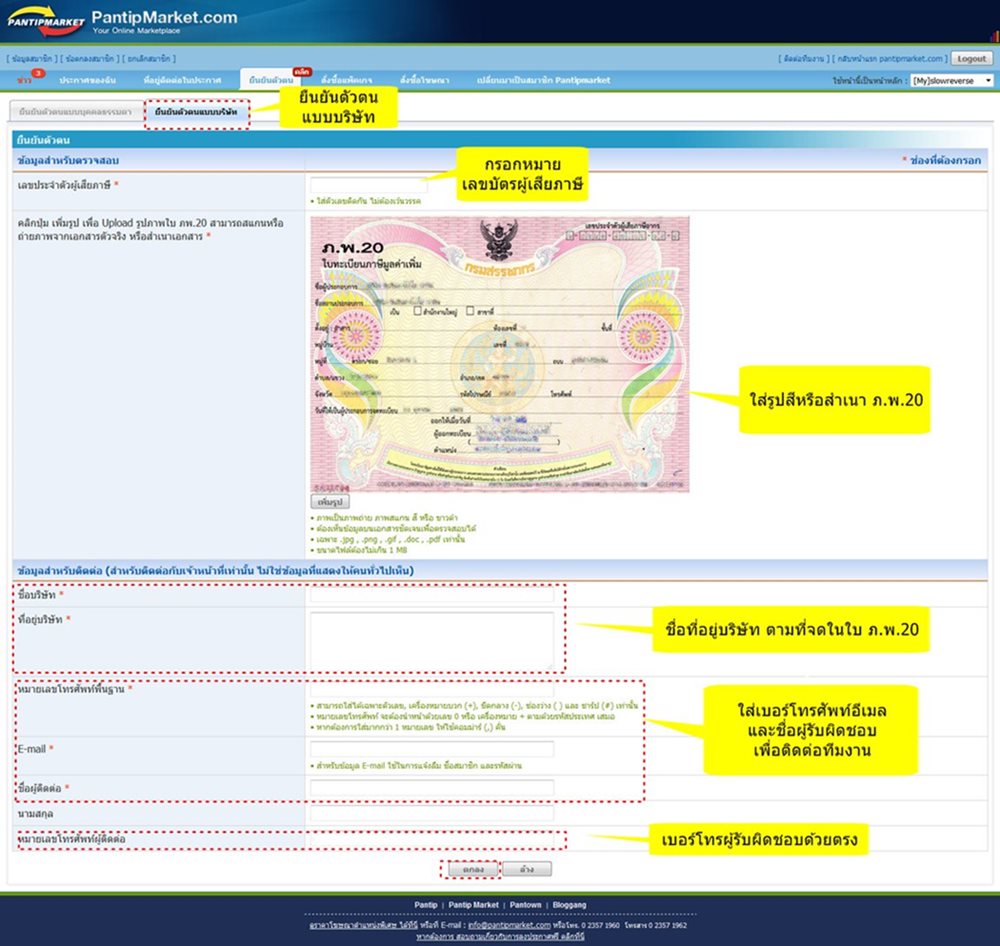Click the tax ID number input field
This screenshot has width=1000, height=946.
point(368,186)
